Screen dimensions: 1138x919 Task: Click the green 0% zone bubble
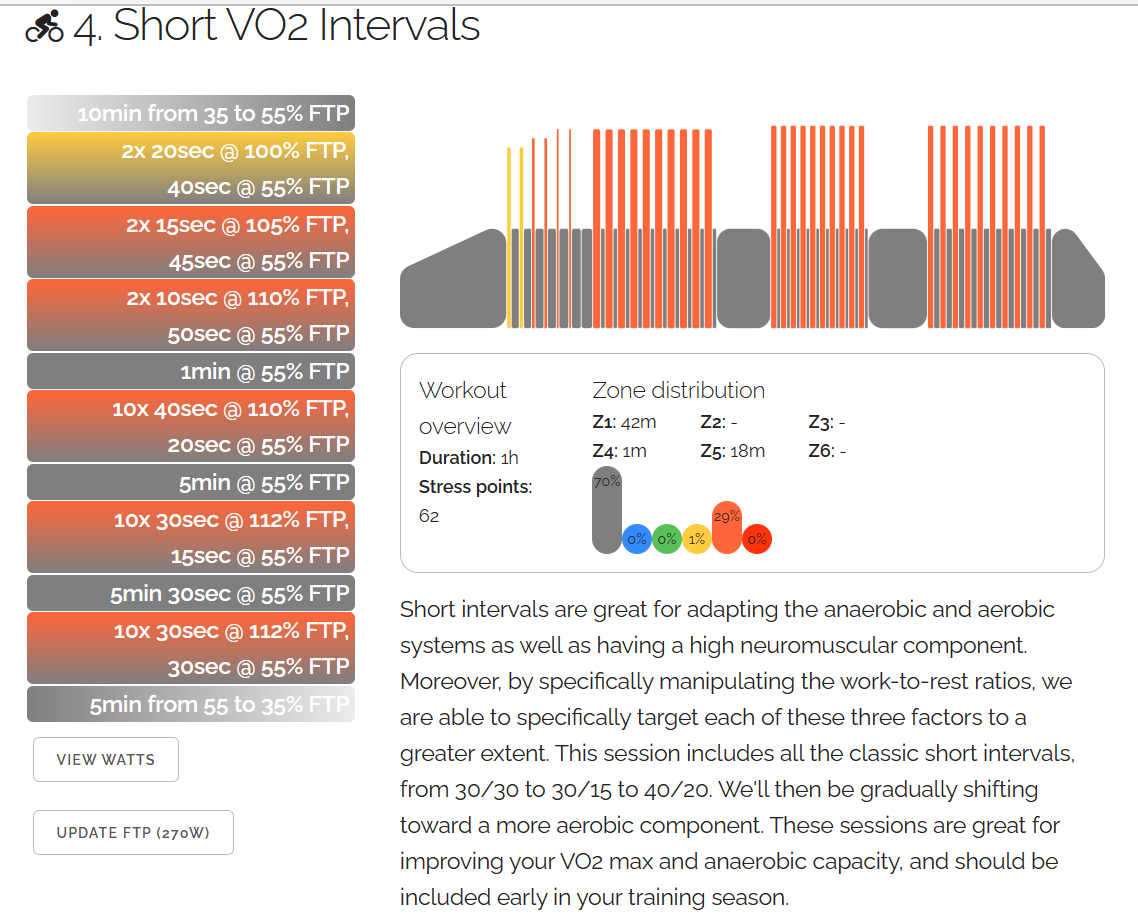(x=667, y=539)
